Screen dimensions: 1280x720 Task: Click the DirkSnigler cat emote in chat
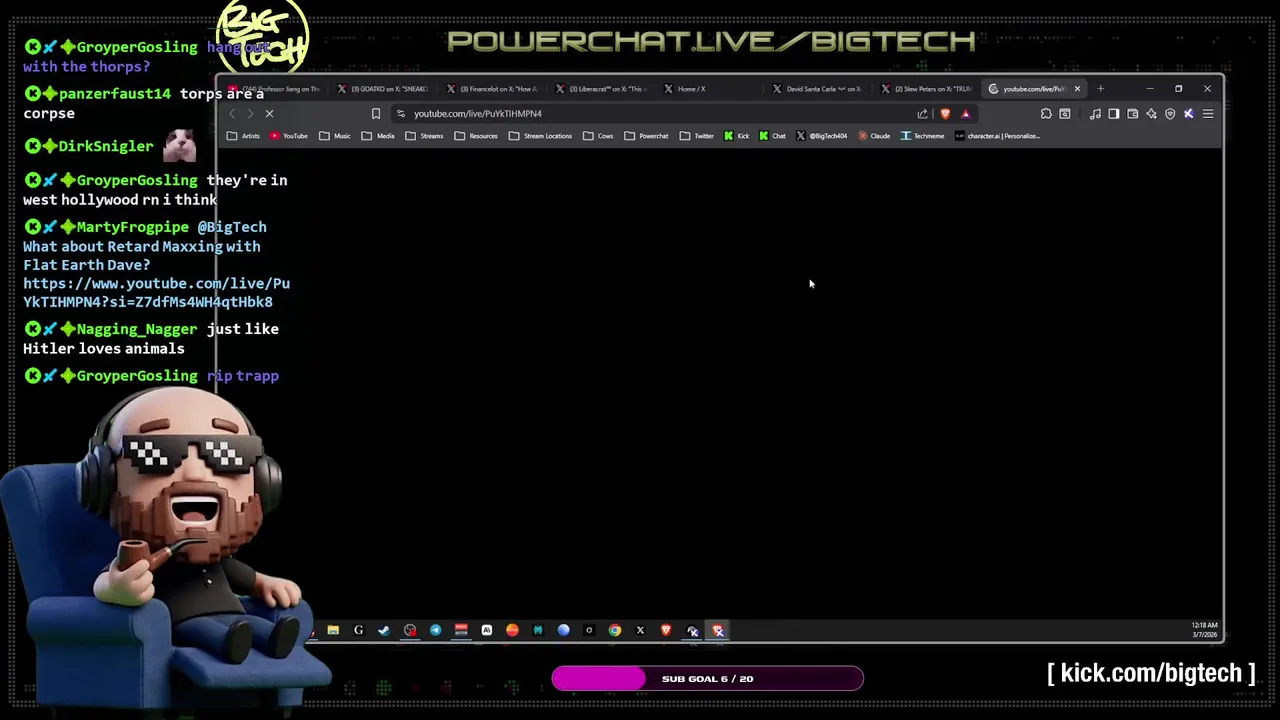click(180, 146)
